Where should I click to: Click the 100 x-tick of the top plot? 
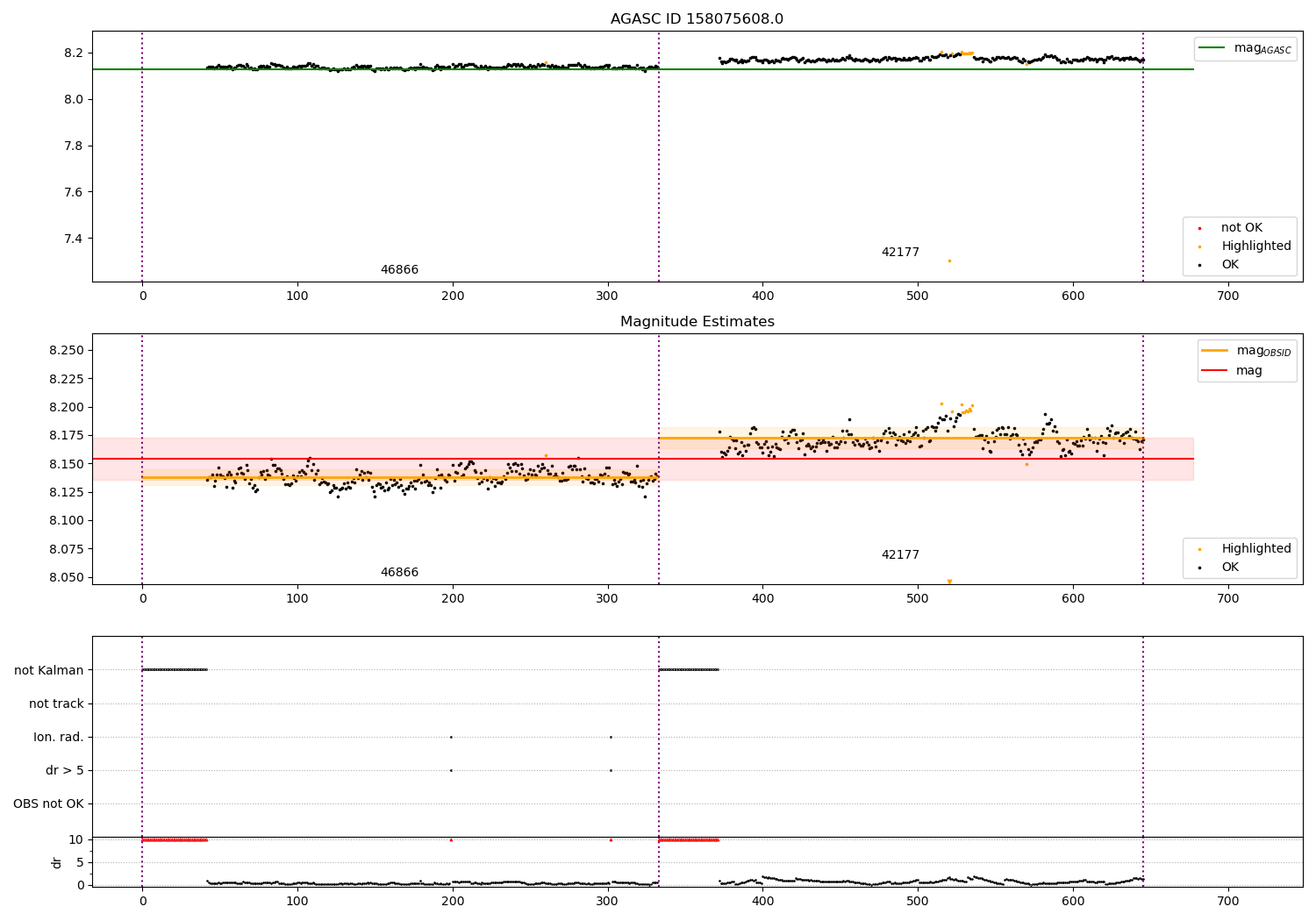point(297,296)
